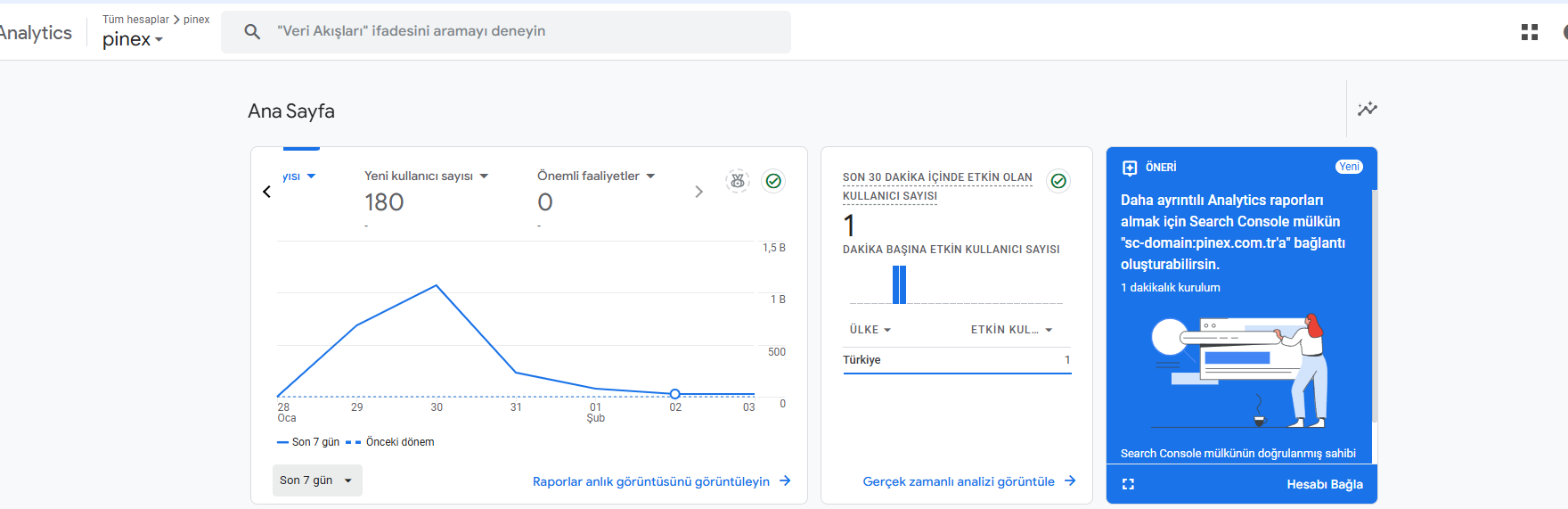1568x509 pixels.
Task: Open the ÜLKE dimension dropdown
Action: tap(870, 330)
